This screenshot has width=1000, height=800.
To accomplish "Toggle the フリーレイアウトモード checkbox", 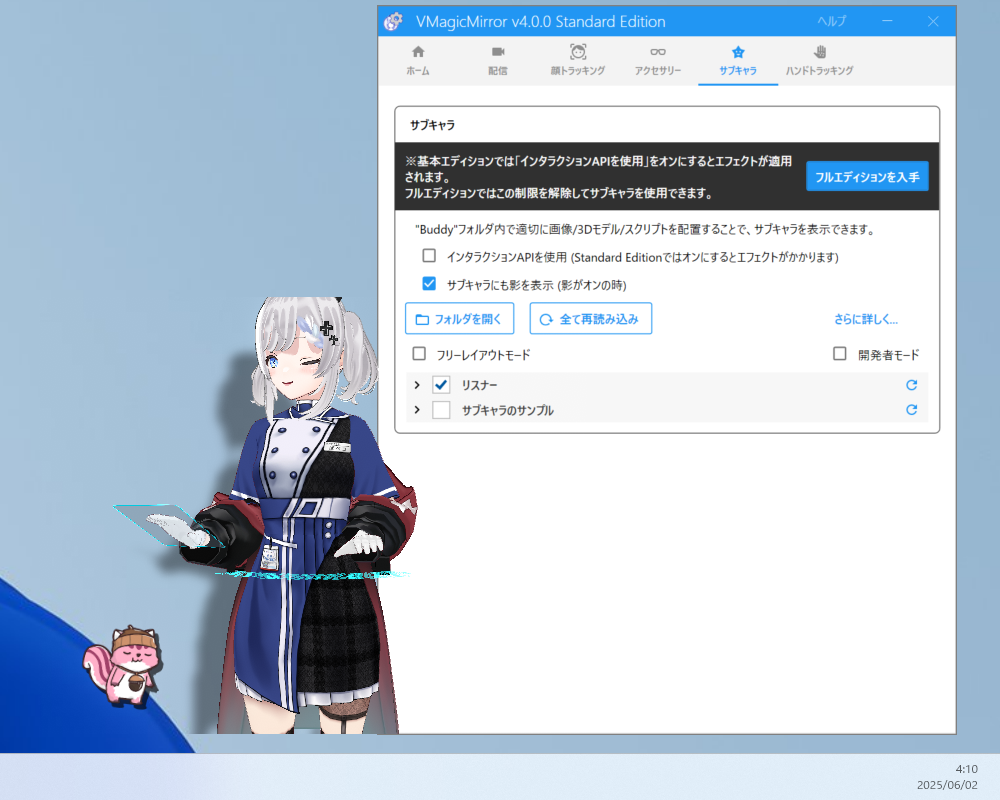I will click(419, 353).
